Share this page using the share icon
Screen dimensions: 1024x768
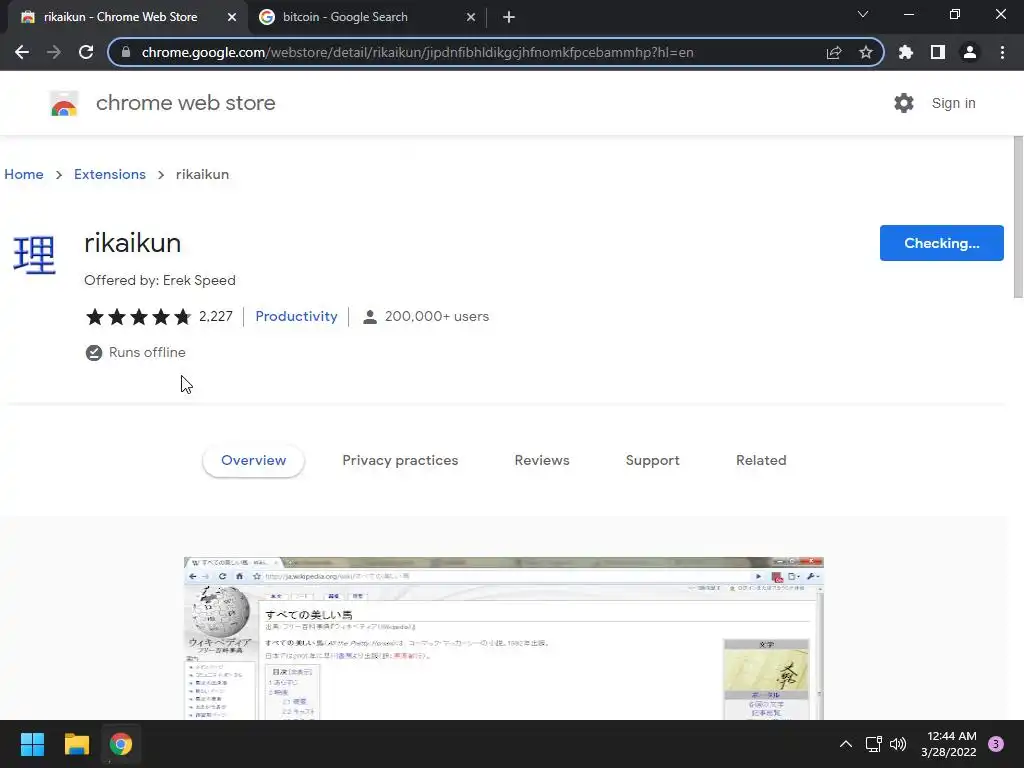point(834,52)
